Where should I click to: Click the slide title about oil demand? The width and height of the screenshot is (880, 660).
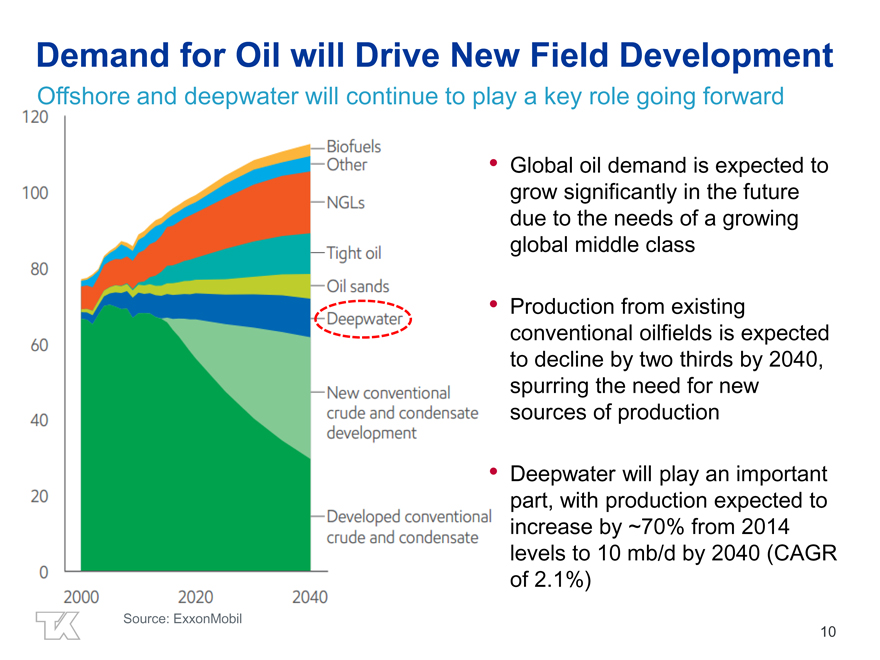click(x=434, y=56)
